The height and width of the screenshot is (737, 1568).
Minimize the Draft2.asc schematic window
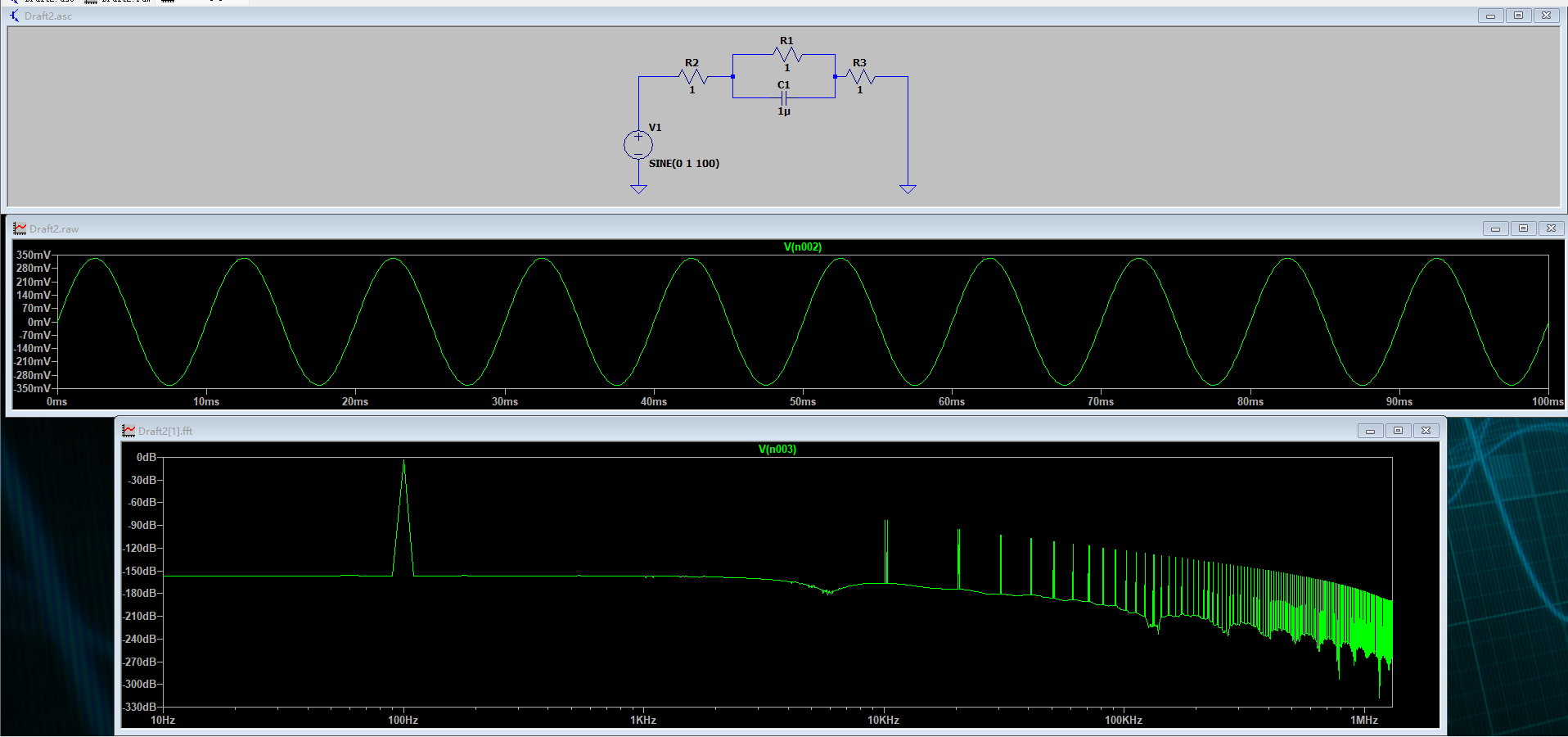tap(1490, 16)
